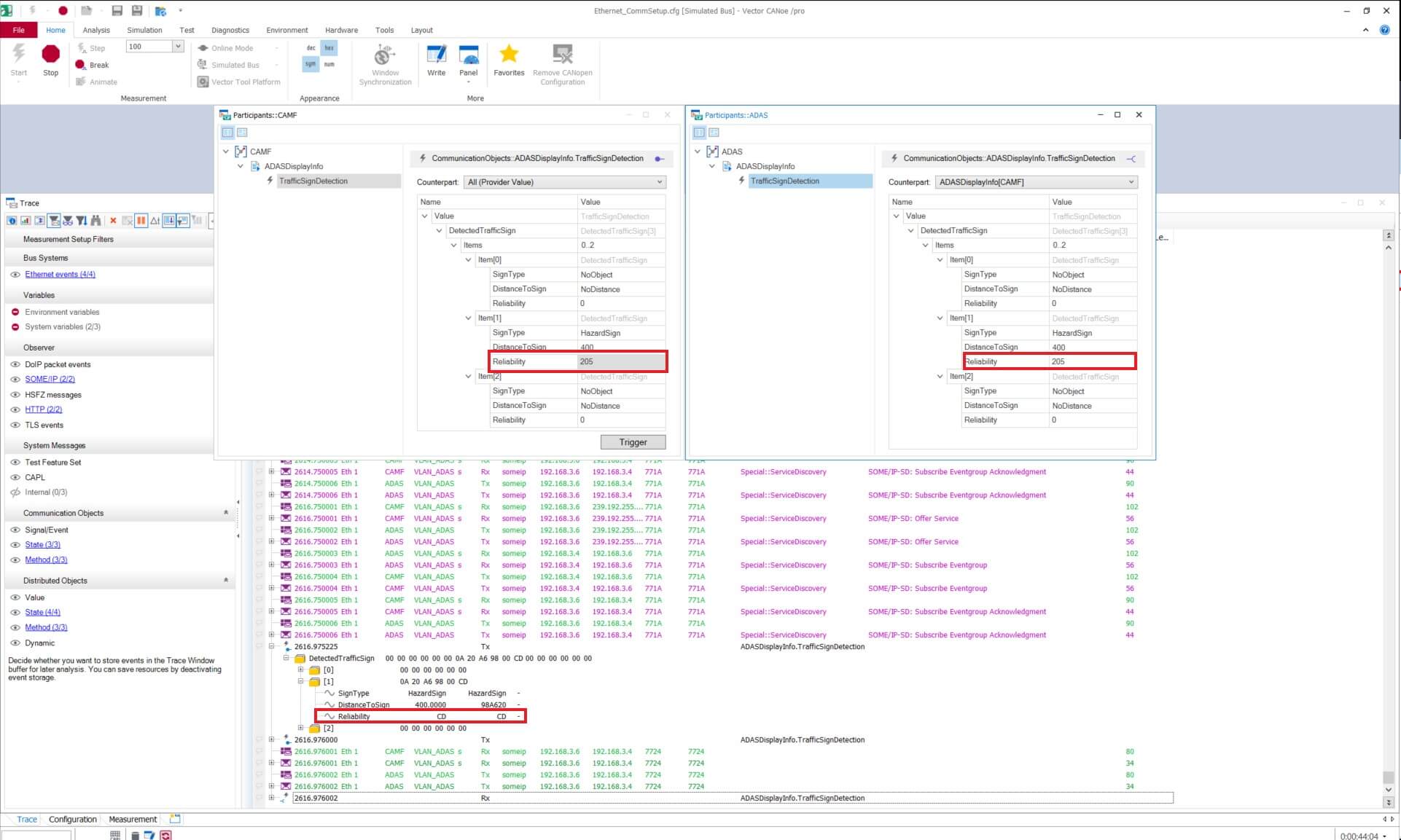Toggle the CAPL system messages eye

(15, 478)
